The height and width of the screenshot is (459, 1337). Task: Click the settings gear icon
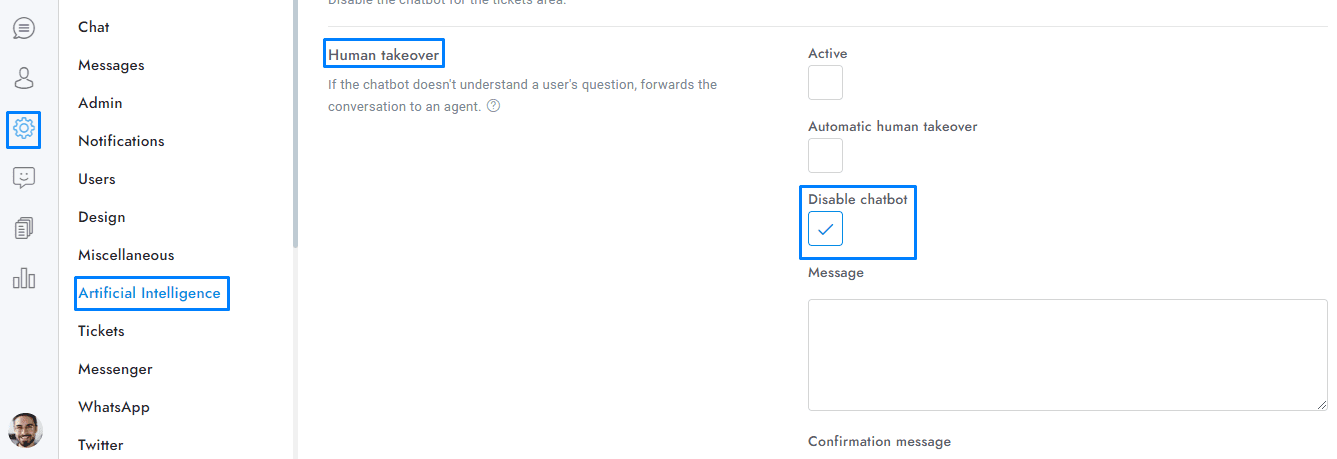[x=24, y=128]
